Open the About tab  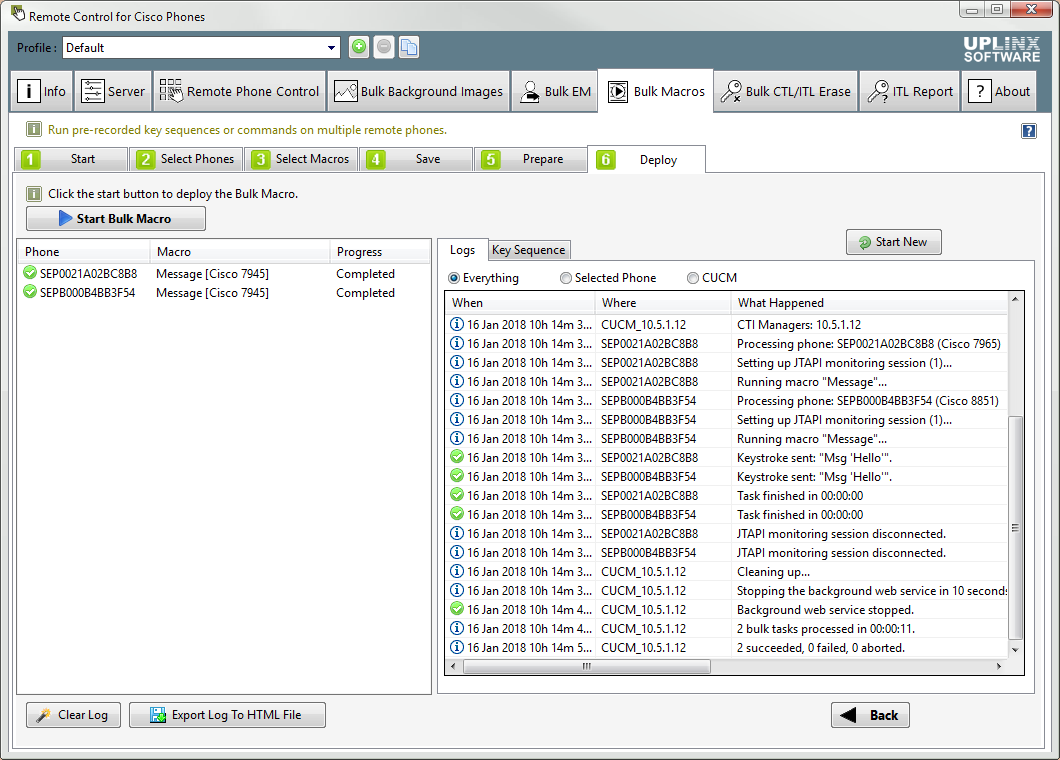[x=999, y=91]
